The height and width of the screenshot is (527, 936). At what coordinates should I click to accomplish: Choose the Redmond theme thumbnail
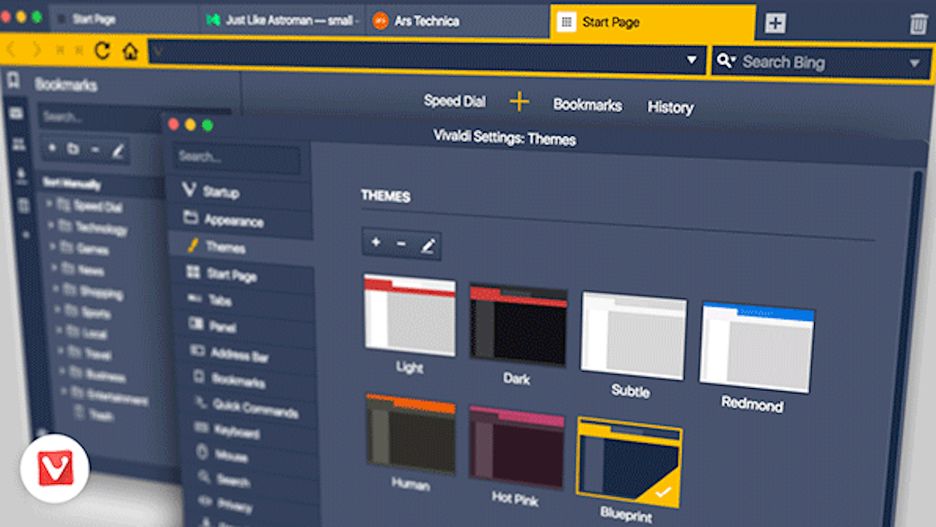click(x=757, y=347)
